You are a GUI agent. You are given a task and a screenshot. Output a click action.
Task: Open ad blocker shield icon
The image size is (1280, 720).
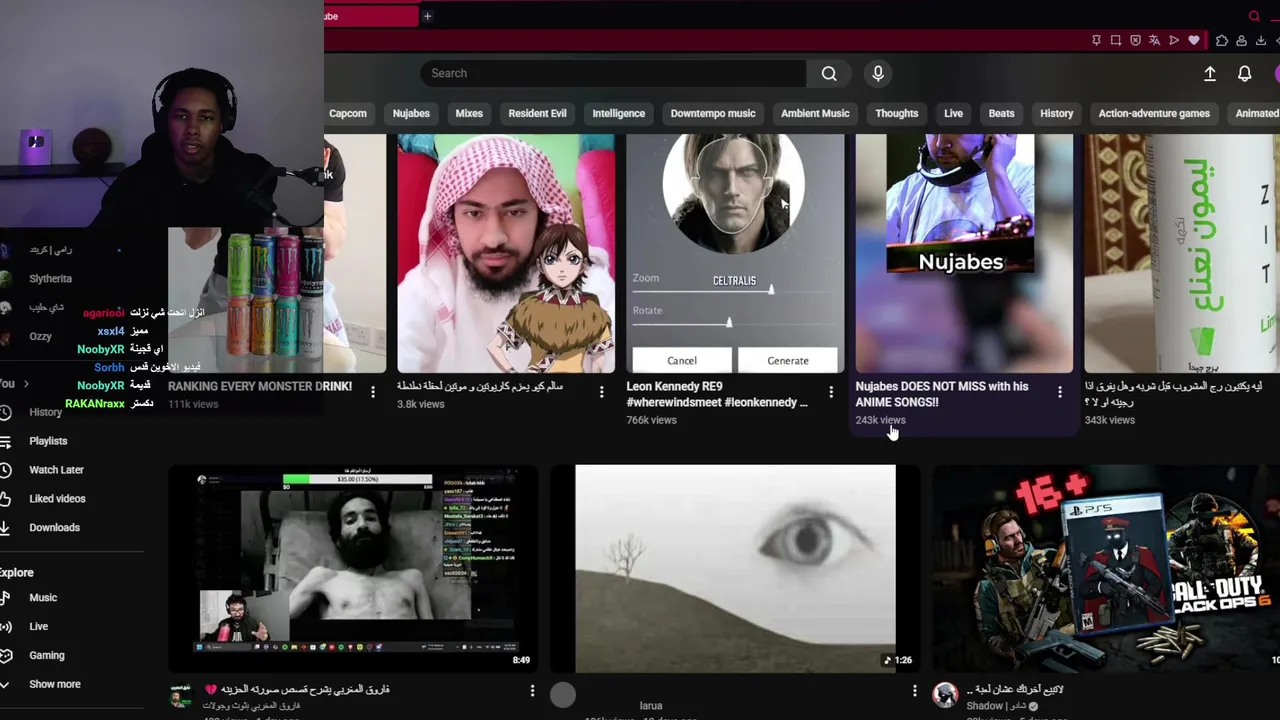click(1135, 41)
